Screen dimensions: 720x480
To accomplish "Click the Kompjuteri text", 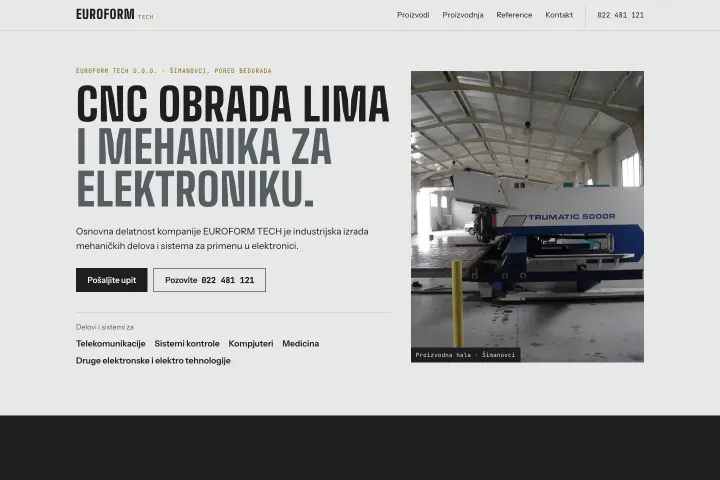I will tap(251, 344).
